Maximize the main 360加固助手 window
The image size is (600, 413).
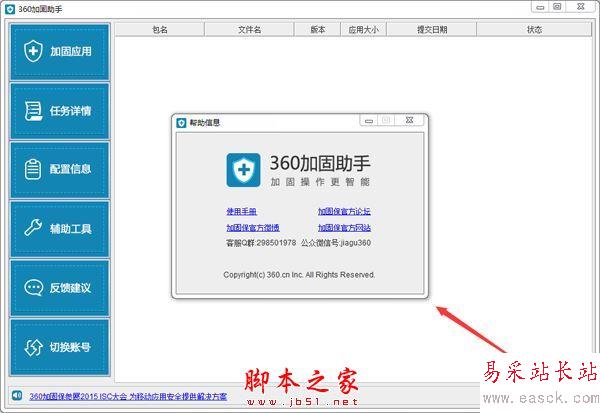tap(557, 7)
